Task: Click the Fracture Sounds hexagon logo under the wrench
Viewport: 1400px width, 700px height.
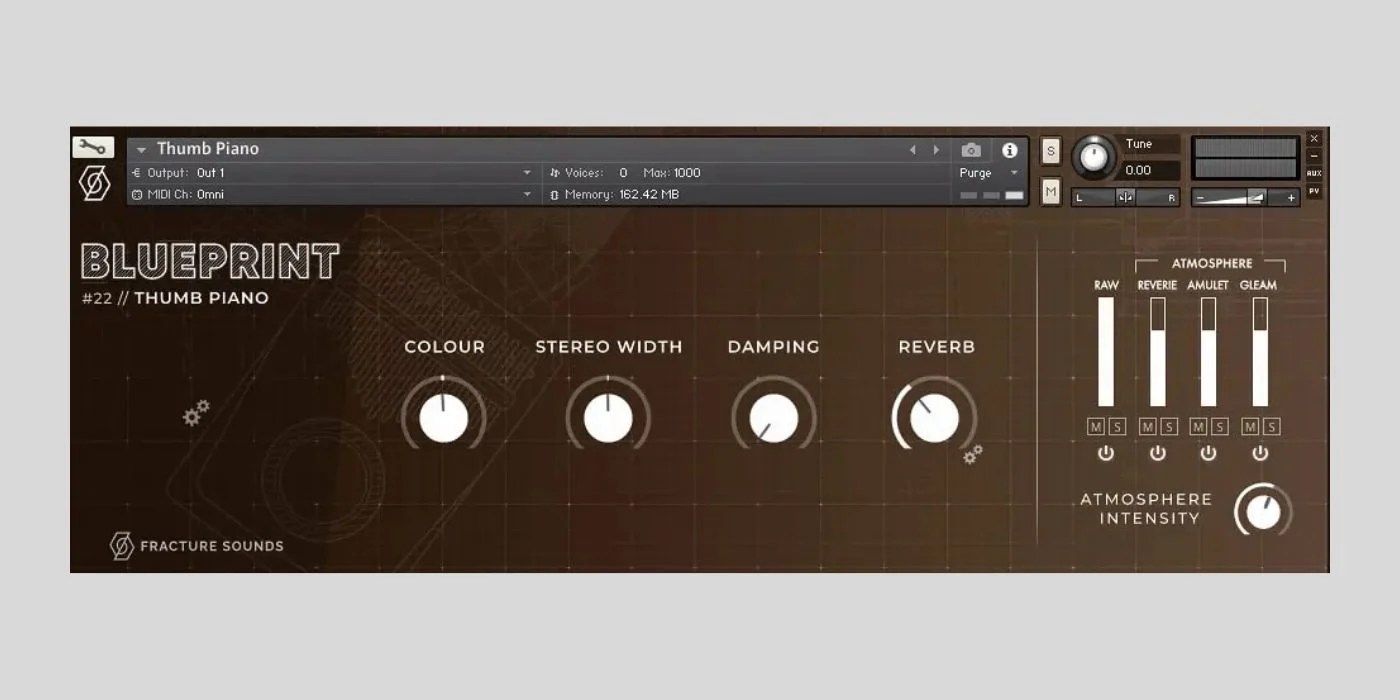Action: [94, 184]
